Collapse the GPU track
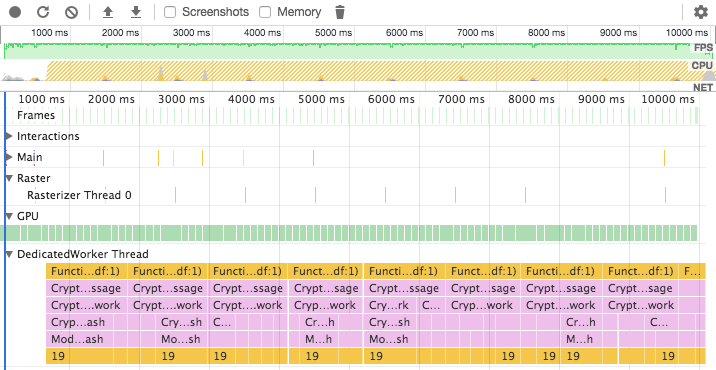 (9, 216)
